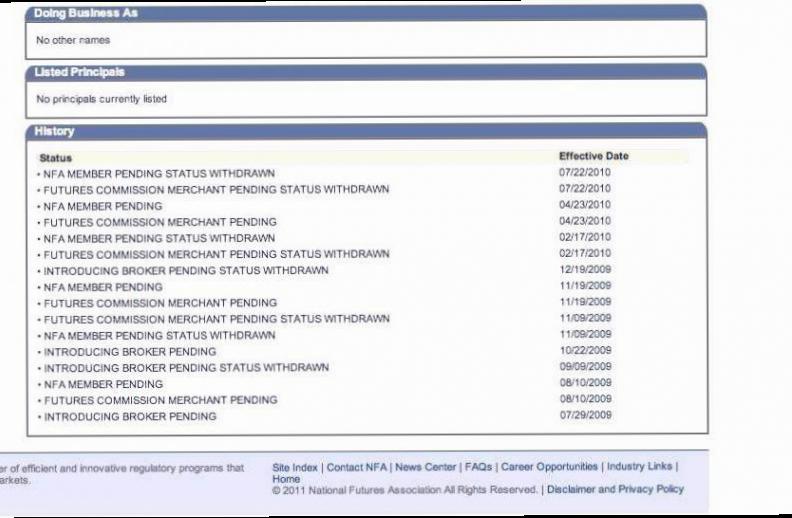
Task: Open the Industry Links footer link
Action: (x=639, y=466)
